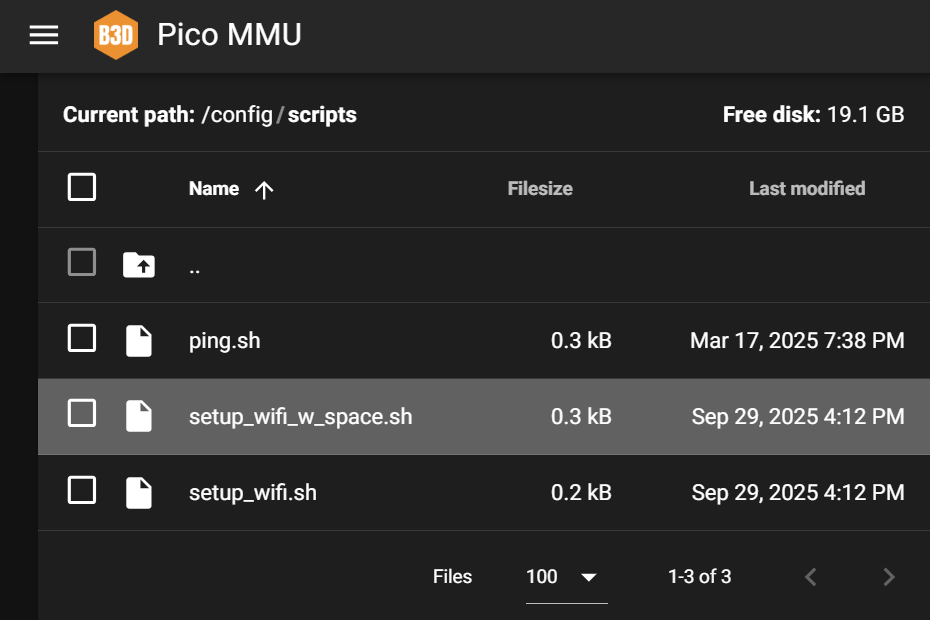Go to next page of files
The height and width of the screenshot is (620, 930).
(x=888, y=577)
